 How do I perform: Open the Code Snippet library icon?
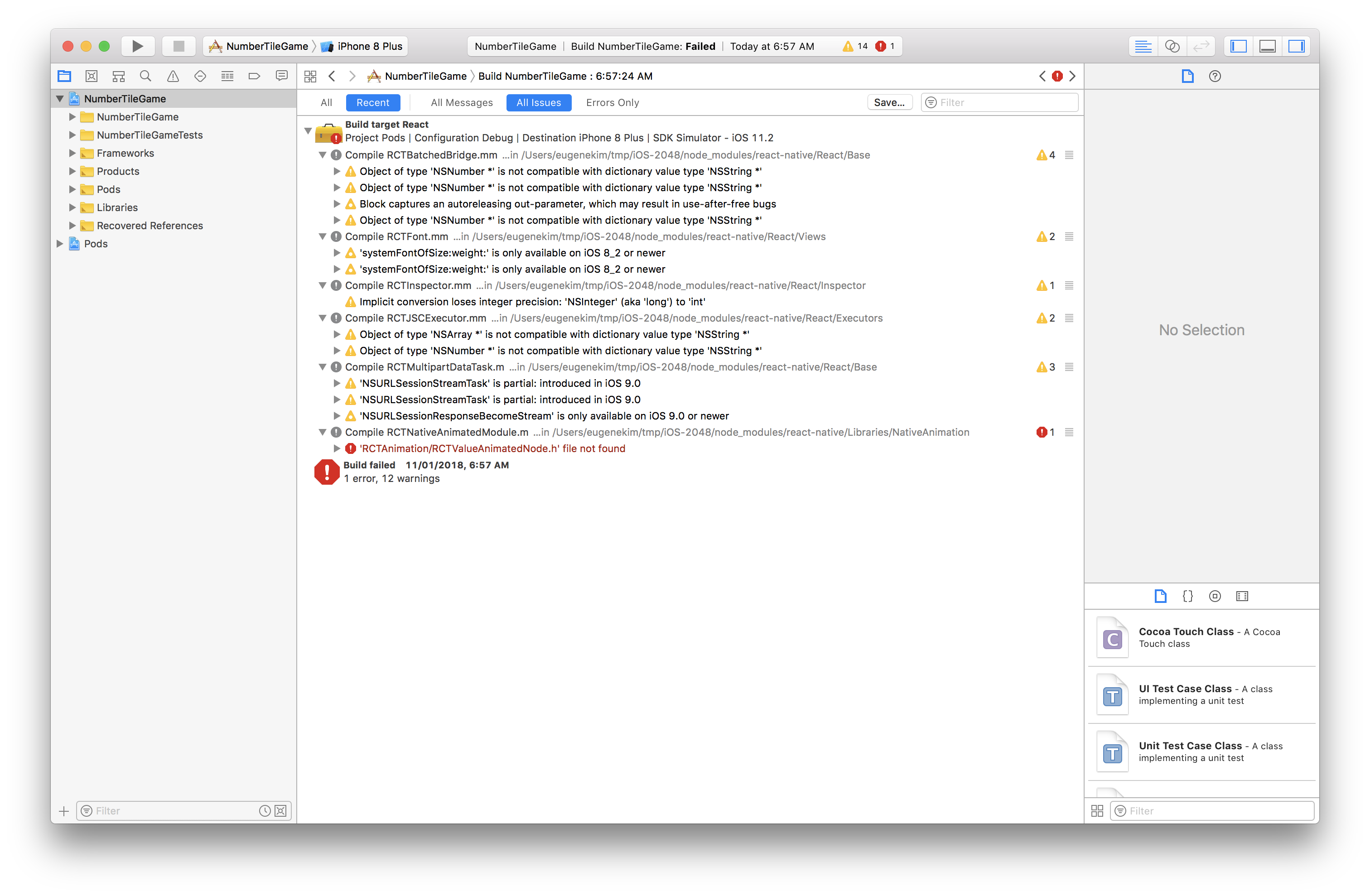tap(1187, 596)
